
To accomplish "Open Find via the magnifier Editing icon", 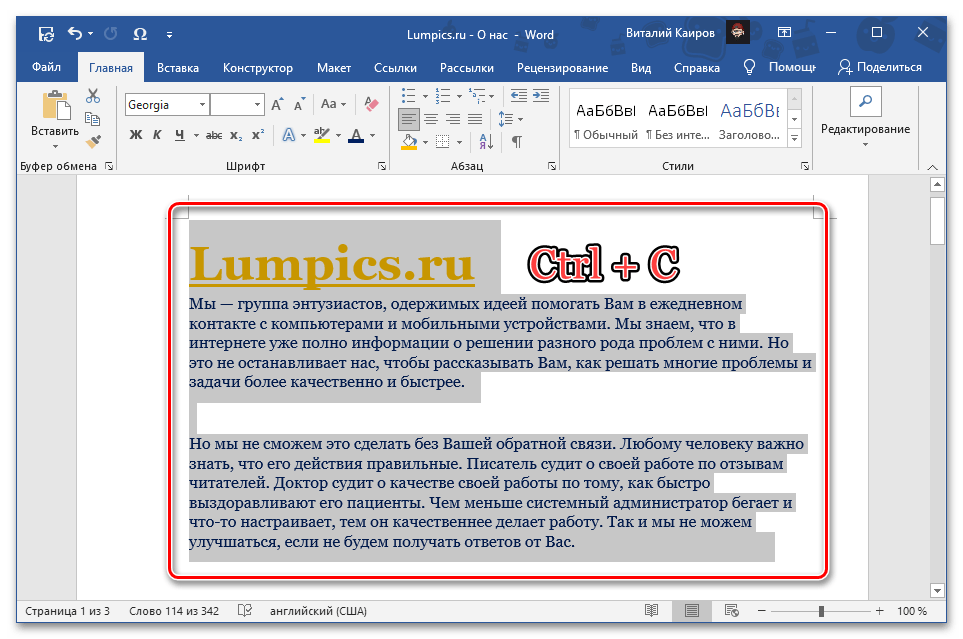I will coord(865,101).
